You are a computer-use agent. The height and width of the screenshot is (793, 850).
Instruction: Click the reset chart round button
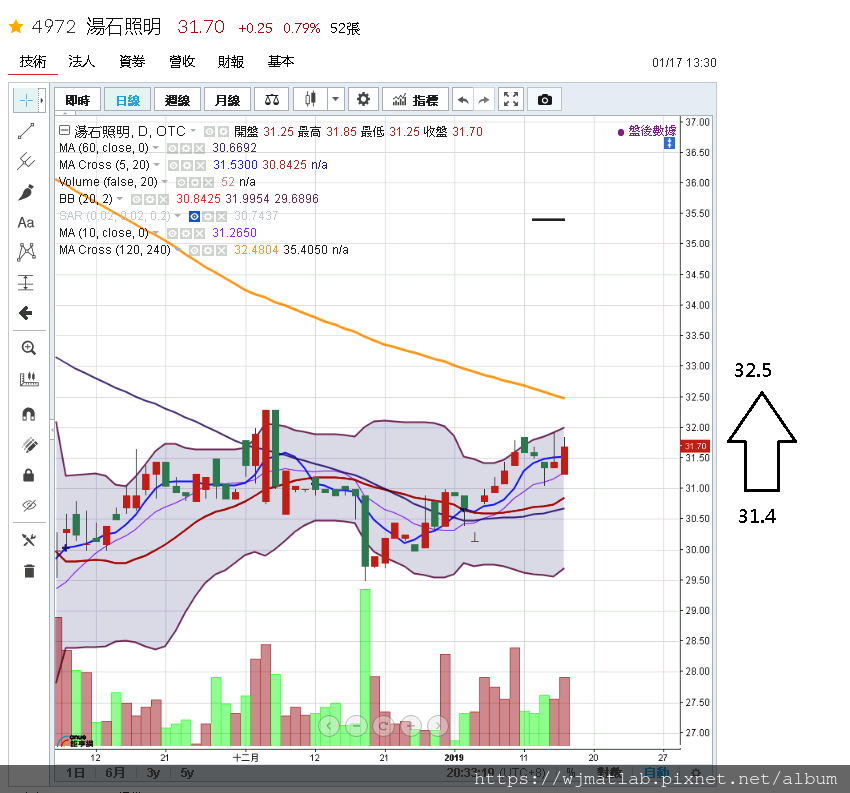click(x=383, y=725)
